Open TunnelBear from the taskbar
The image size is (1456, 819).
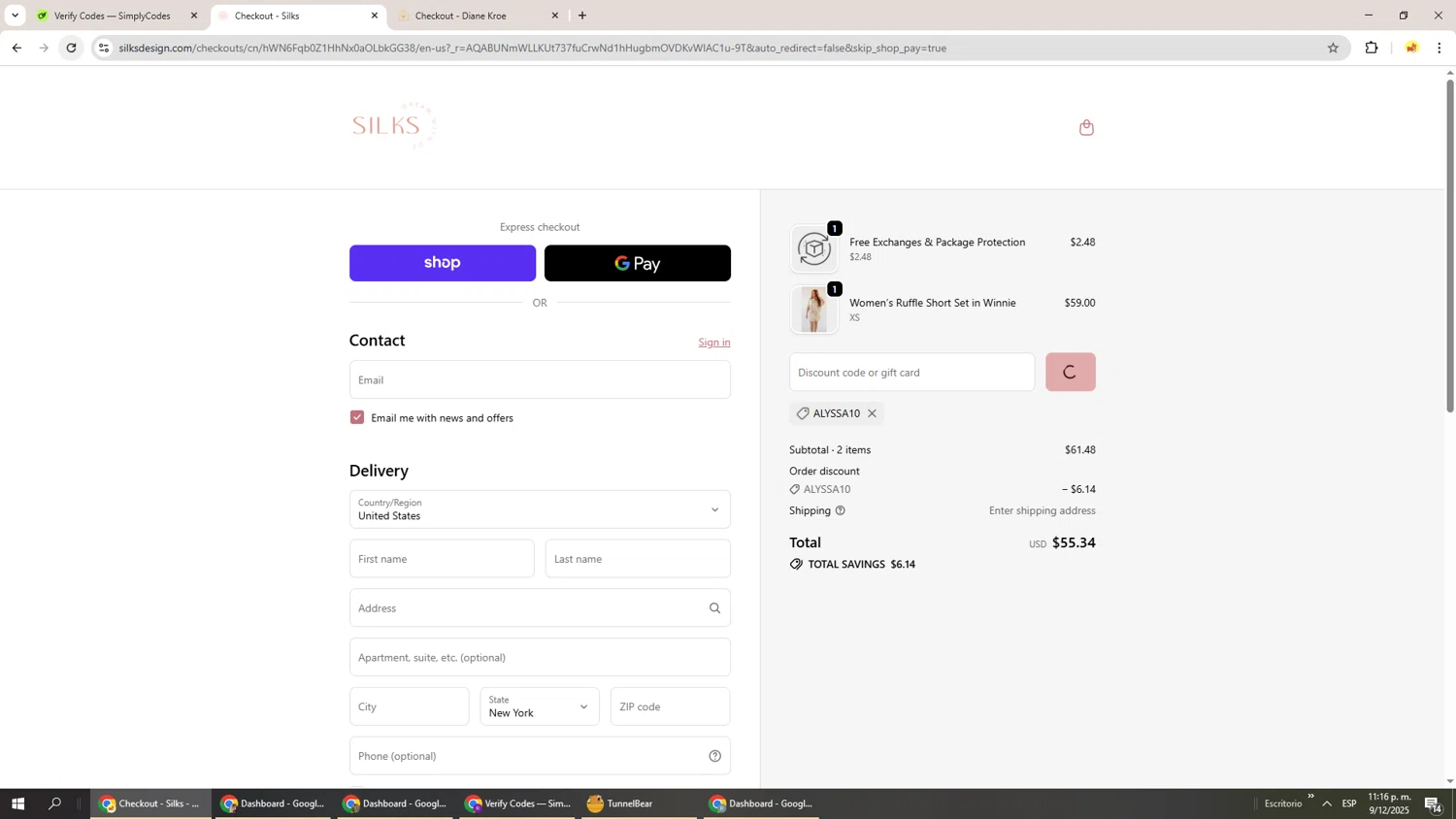click(x=637, y=803)
